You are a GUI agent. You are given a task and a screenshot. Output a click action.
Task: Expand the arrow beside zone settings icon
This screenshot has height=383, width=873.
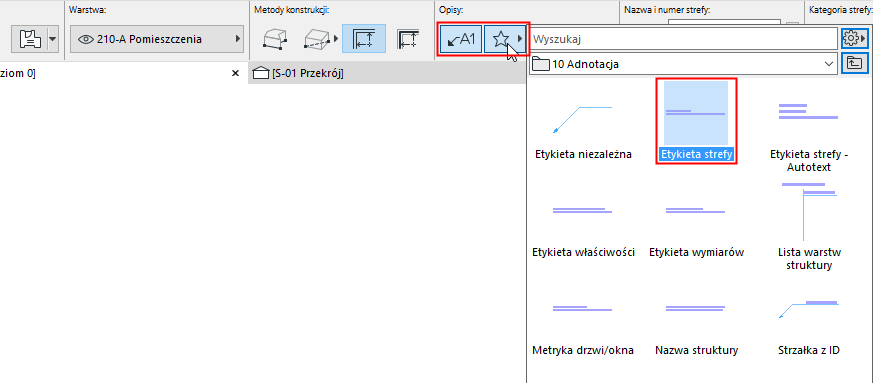[x=53, y=39]
